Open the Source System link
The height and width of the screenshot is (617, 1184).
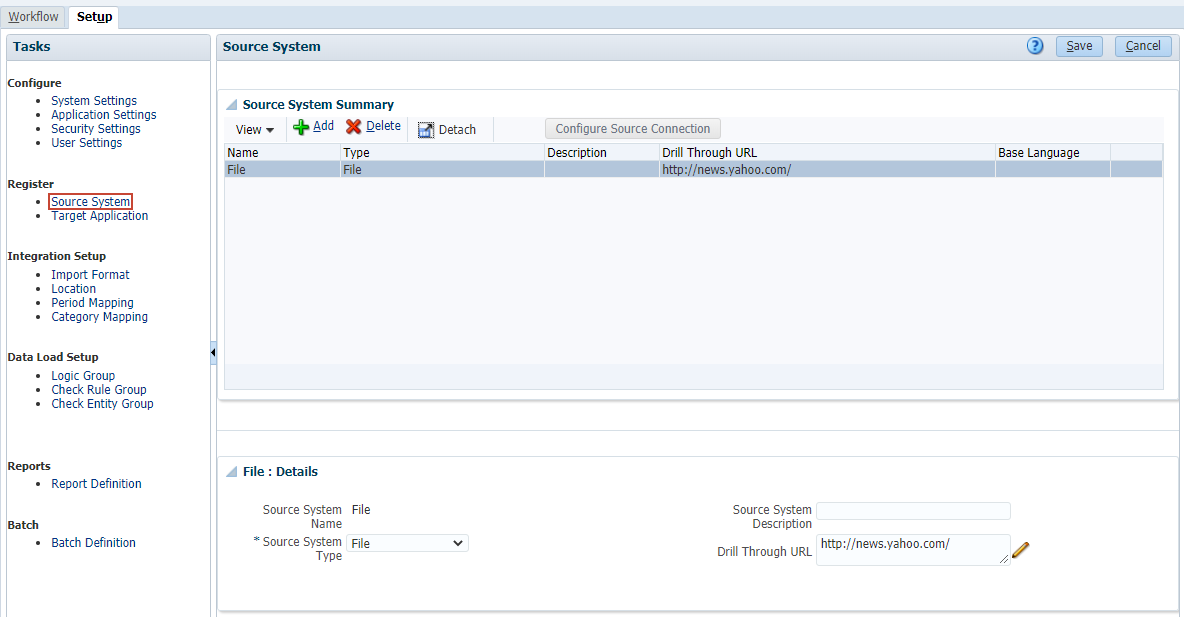click(x=91, y=202)
